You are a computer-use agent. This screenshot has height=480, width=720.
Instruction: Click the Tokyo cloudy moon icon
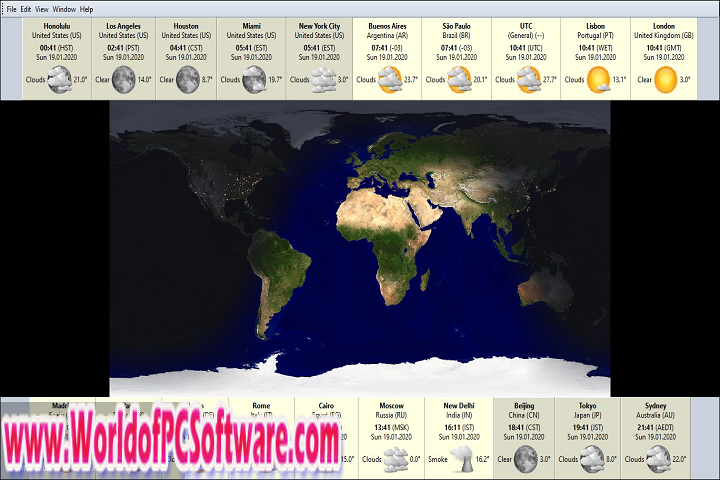click(592, 459)
